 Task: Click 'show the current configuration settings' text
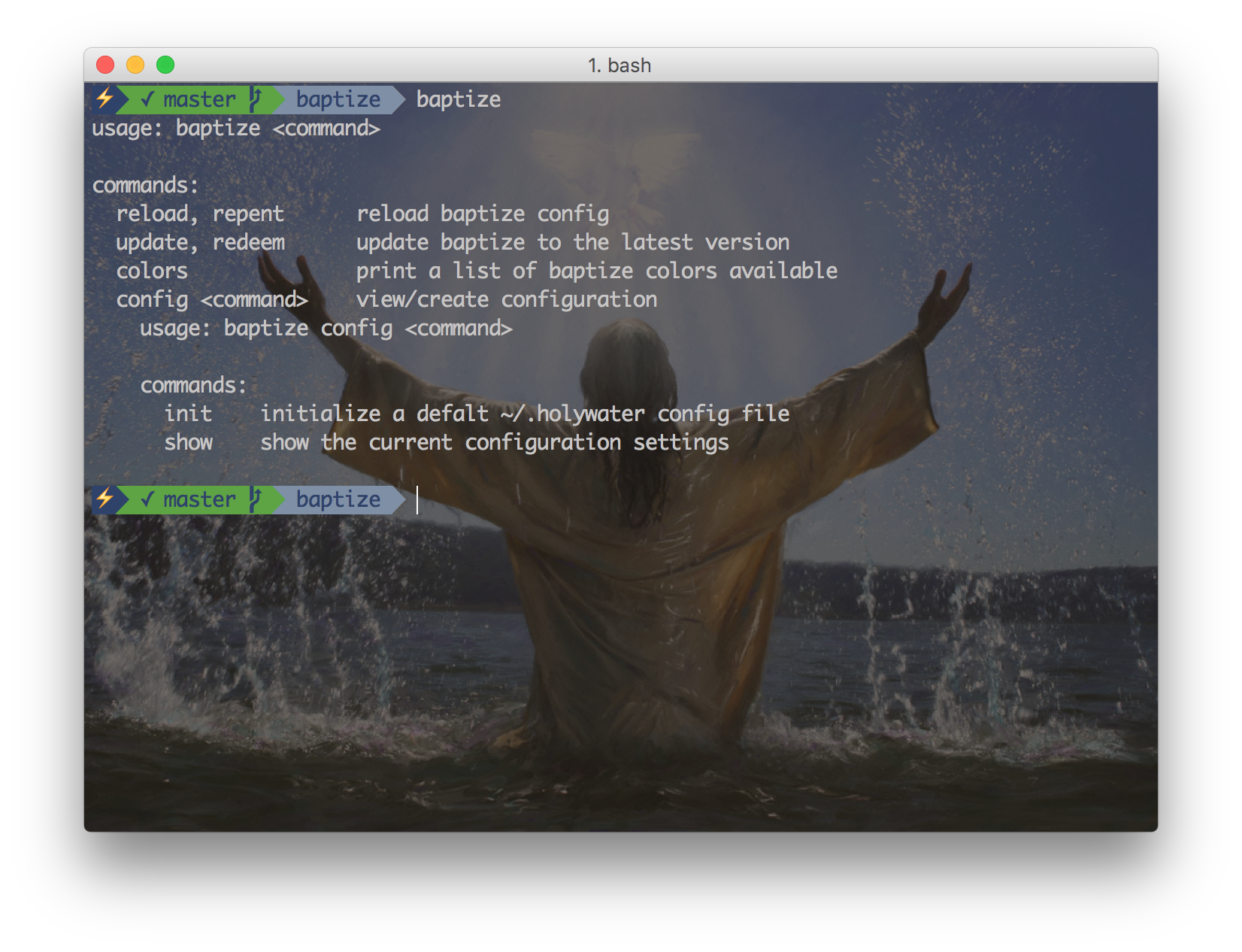495,442
